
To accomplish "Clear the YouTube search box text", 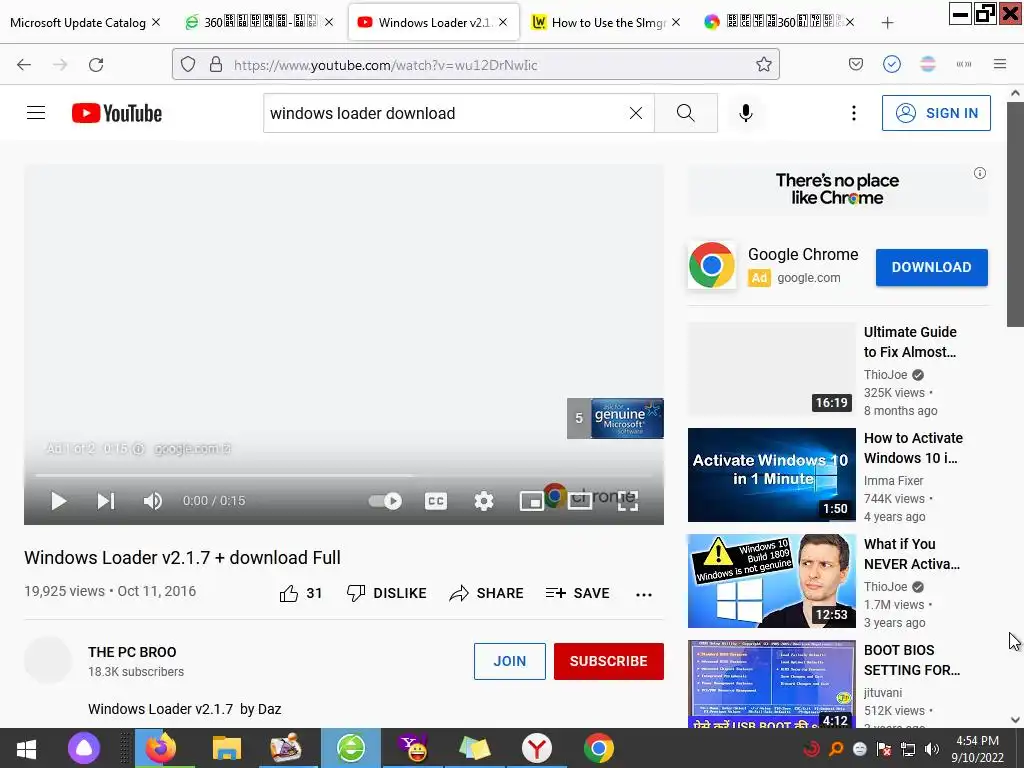I will pyautogui.click(x=635, y=113).
